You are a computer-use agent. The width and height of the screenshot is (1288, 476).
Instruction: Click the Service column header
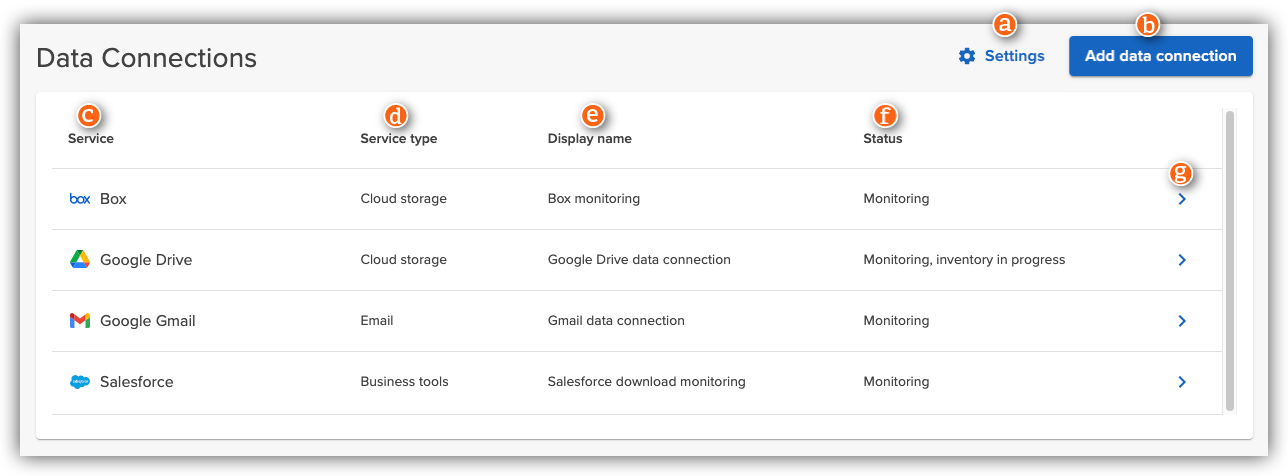[x=91, y=139]
